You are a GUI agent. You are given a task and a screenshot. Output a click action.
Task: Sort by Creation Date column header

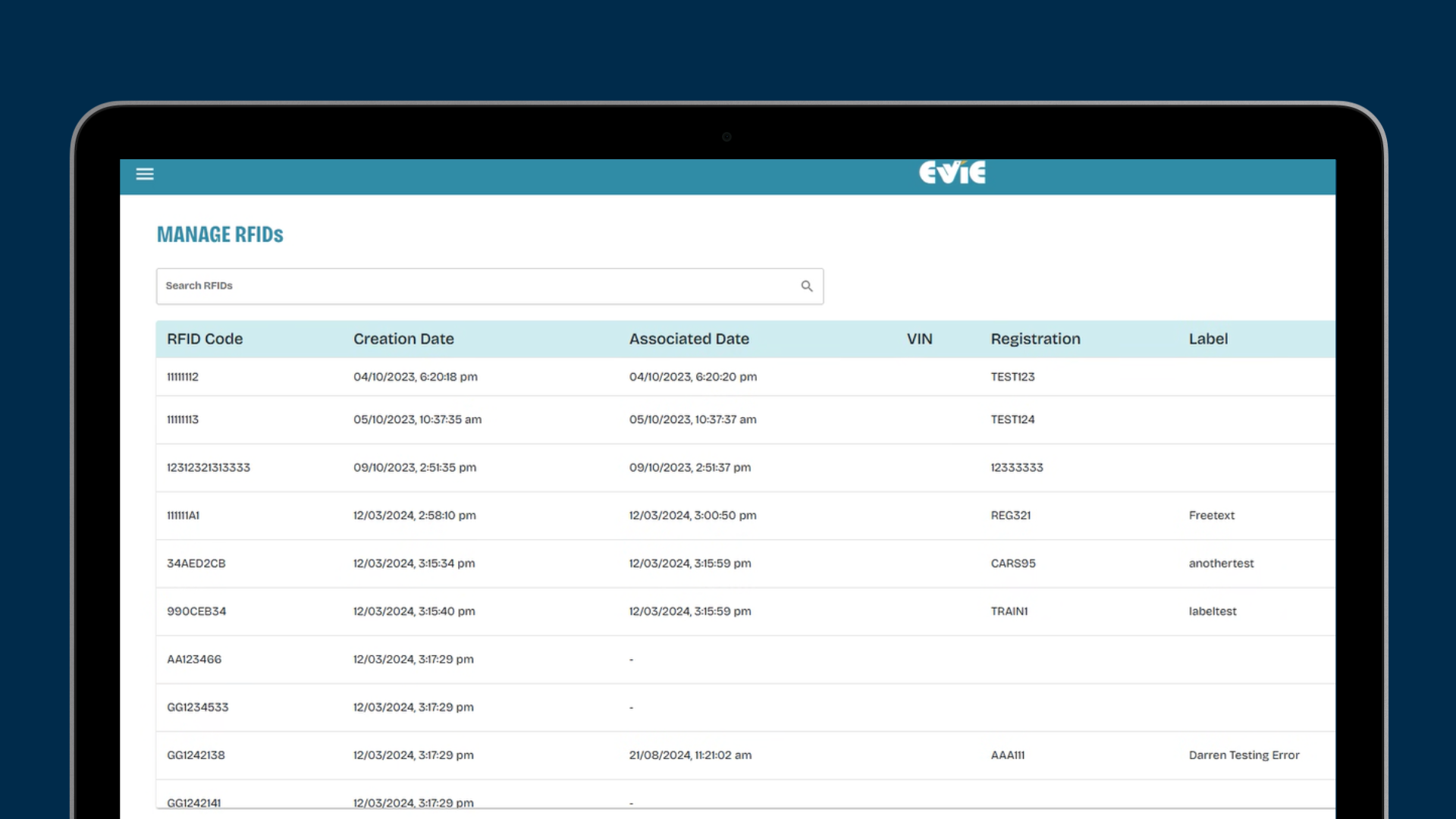[403, 339]
